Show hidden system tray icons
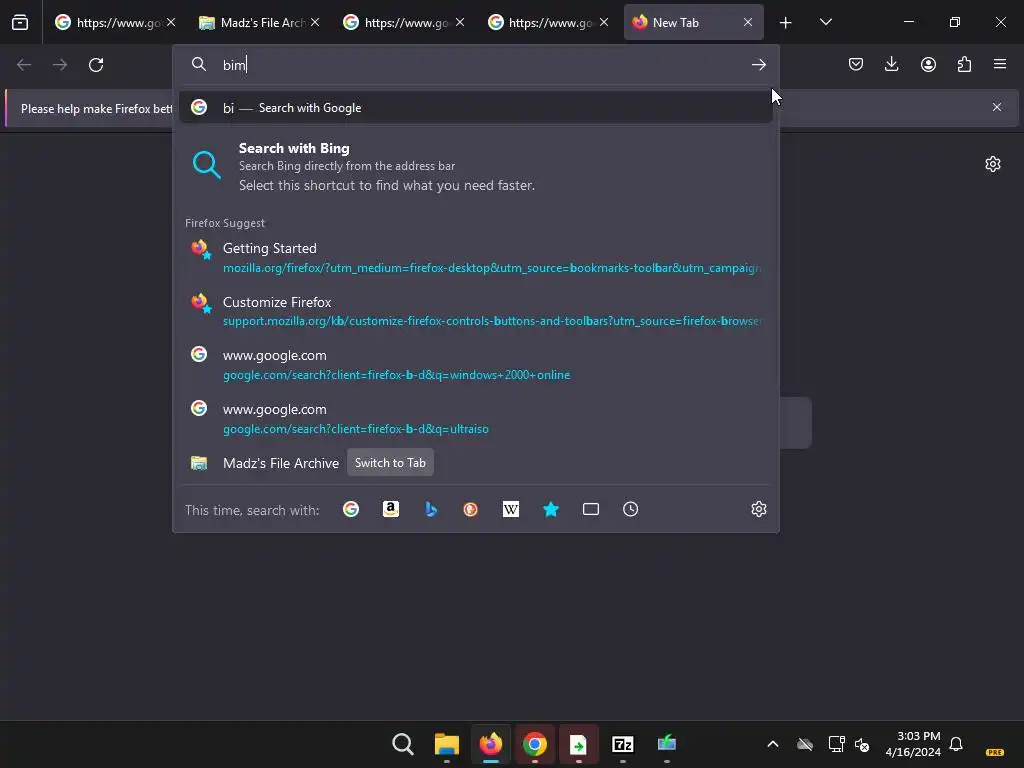This screenshot has width=1024, height=768. point(773,744)
